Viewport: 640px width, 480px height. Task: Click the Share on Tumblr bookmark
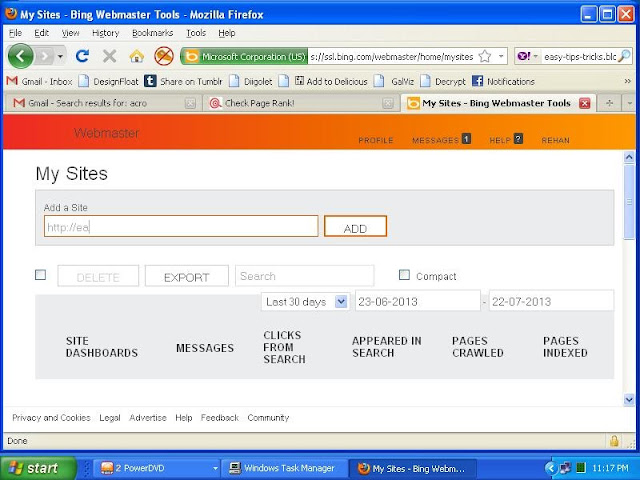pyautogui.click(x=184, y=82)
